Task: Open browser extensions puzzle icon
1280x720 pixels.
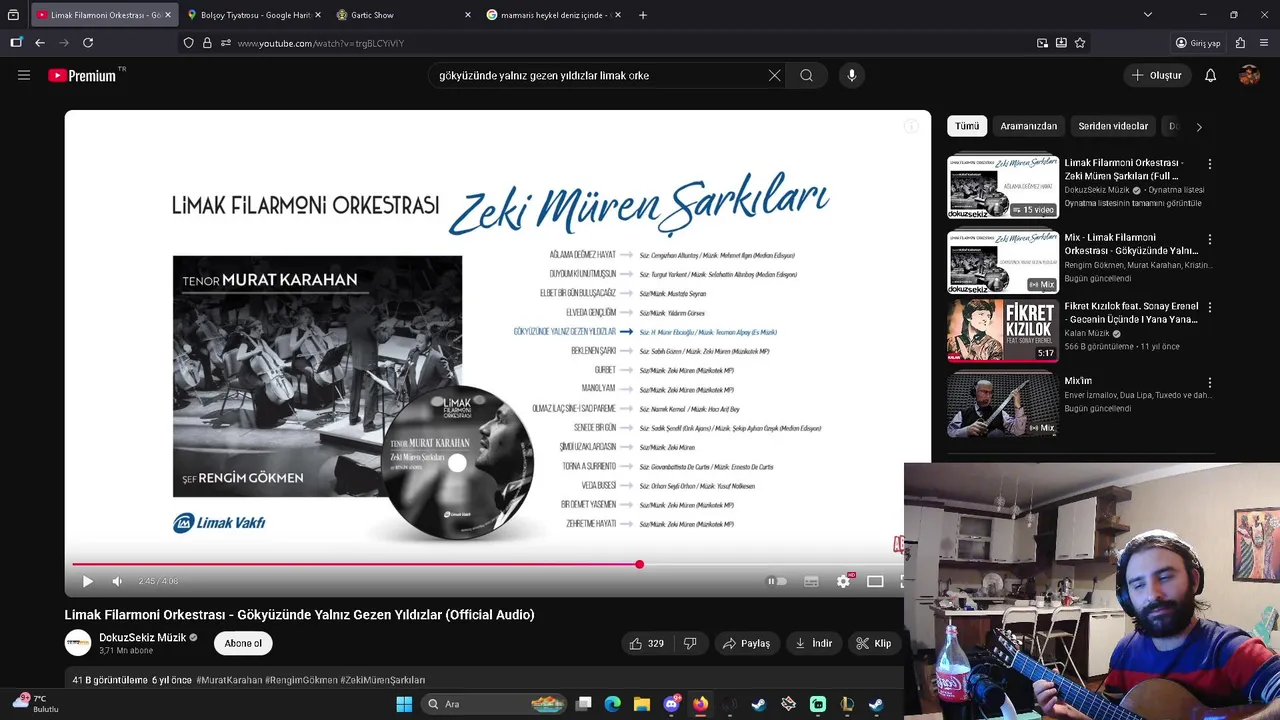Action: tap(1240, 43)
